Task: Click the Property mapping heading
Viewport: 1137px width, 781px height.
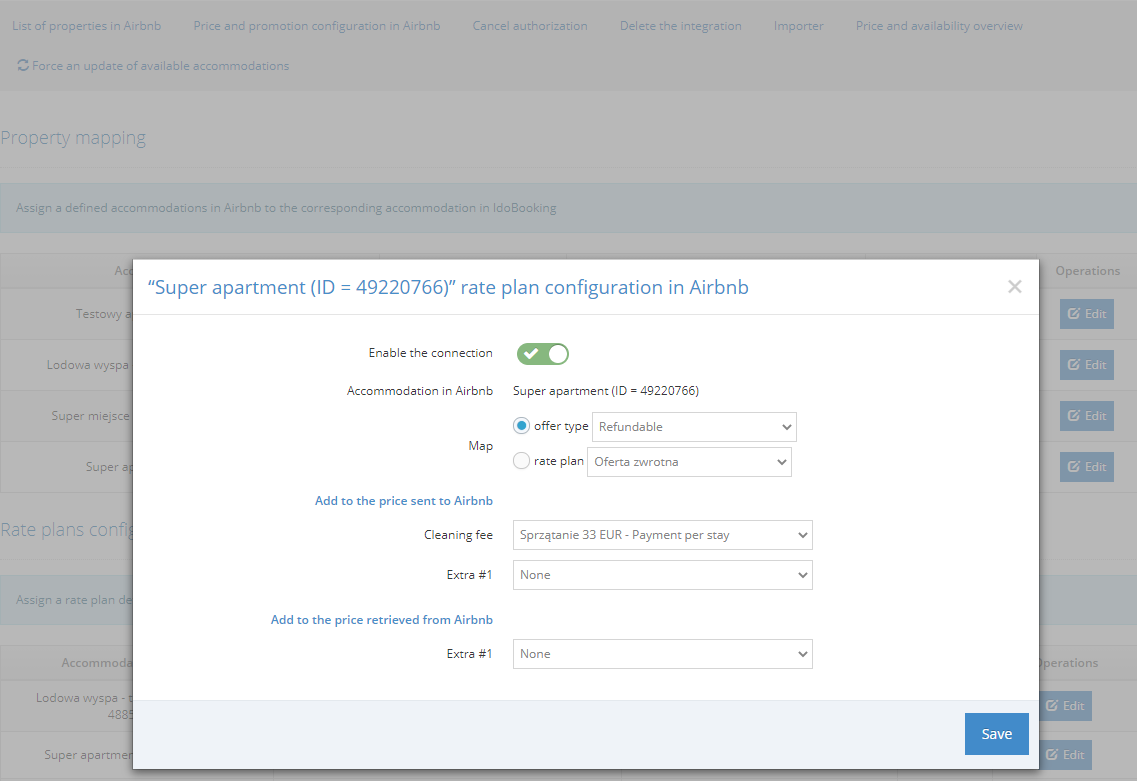Action: [x=73, y=138]
